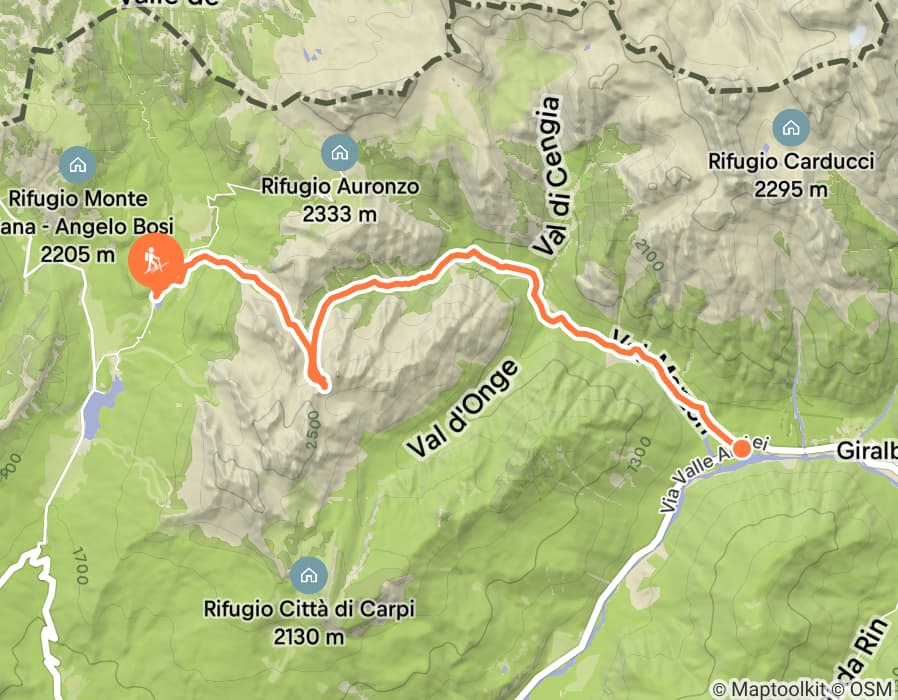Click the orange route end point dot
Screen dimensions: 898x700
[742, 449]
